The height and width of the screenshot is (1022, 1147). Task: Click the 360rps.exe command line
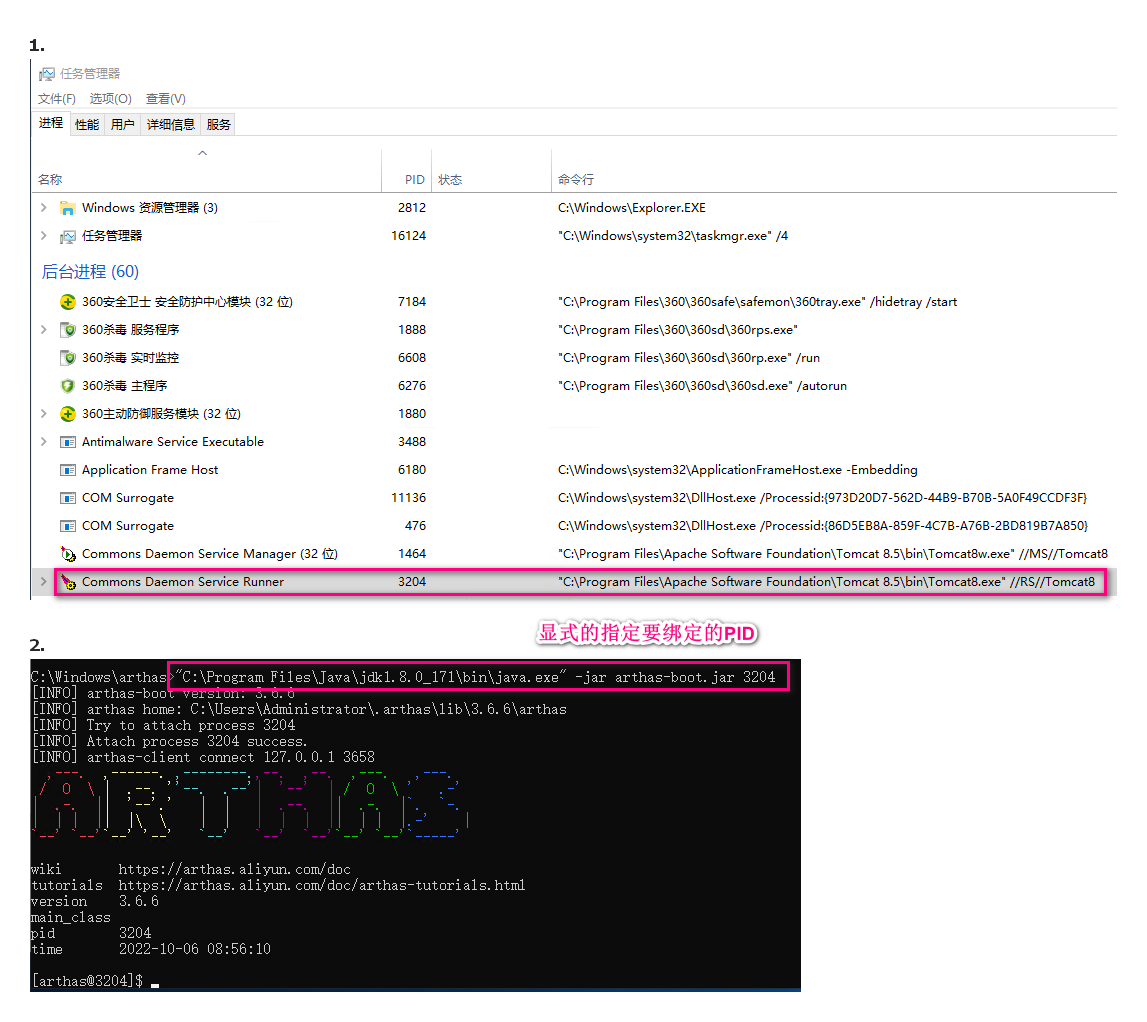click(677, 330)
